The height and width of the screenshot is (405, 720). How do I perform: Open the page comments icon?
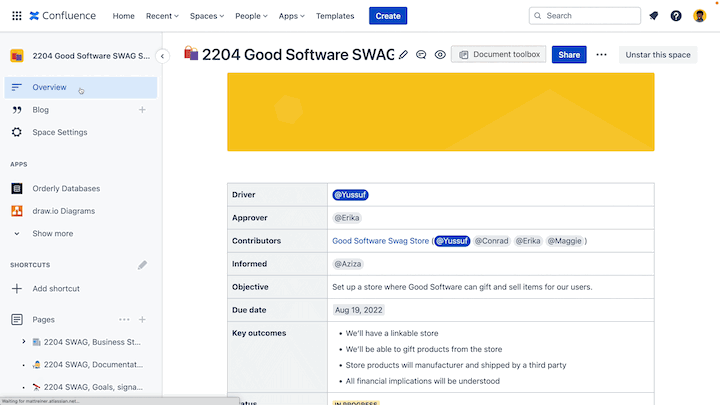(x=421, y=55)
